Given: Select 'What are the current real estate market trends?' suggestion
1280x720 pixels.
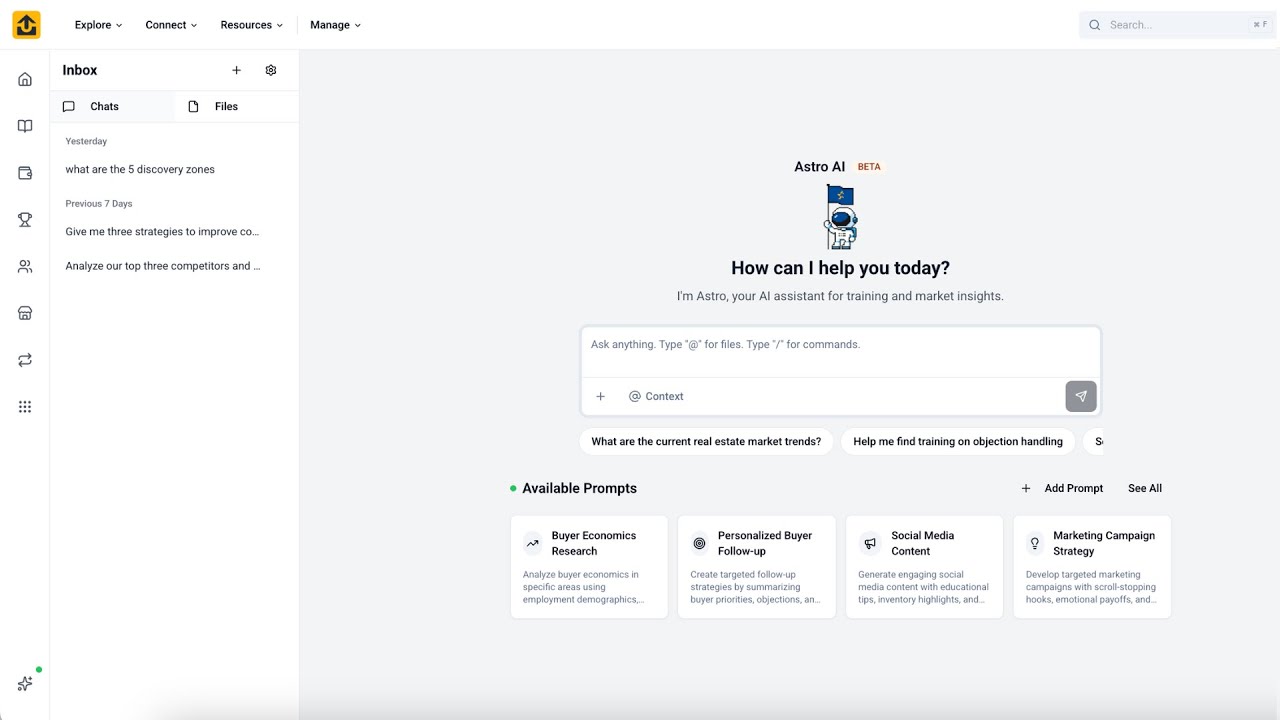Looking at the screenshot, I should (706, 441).
